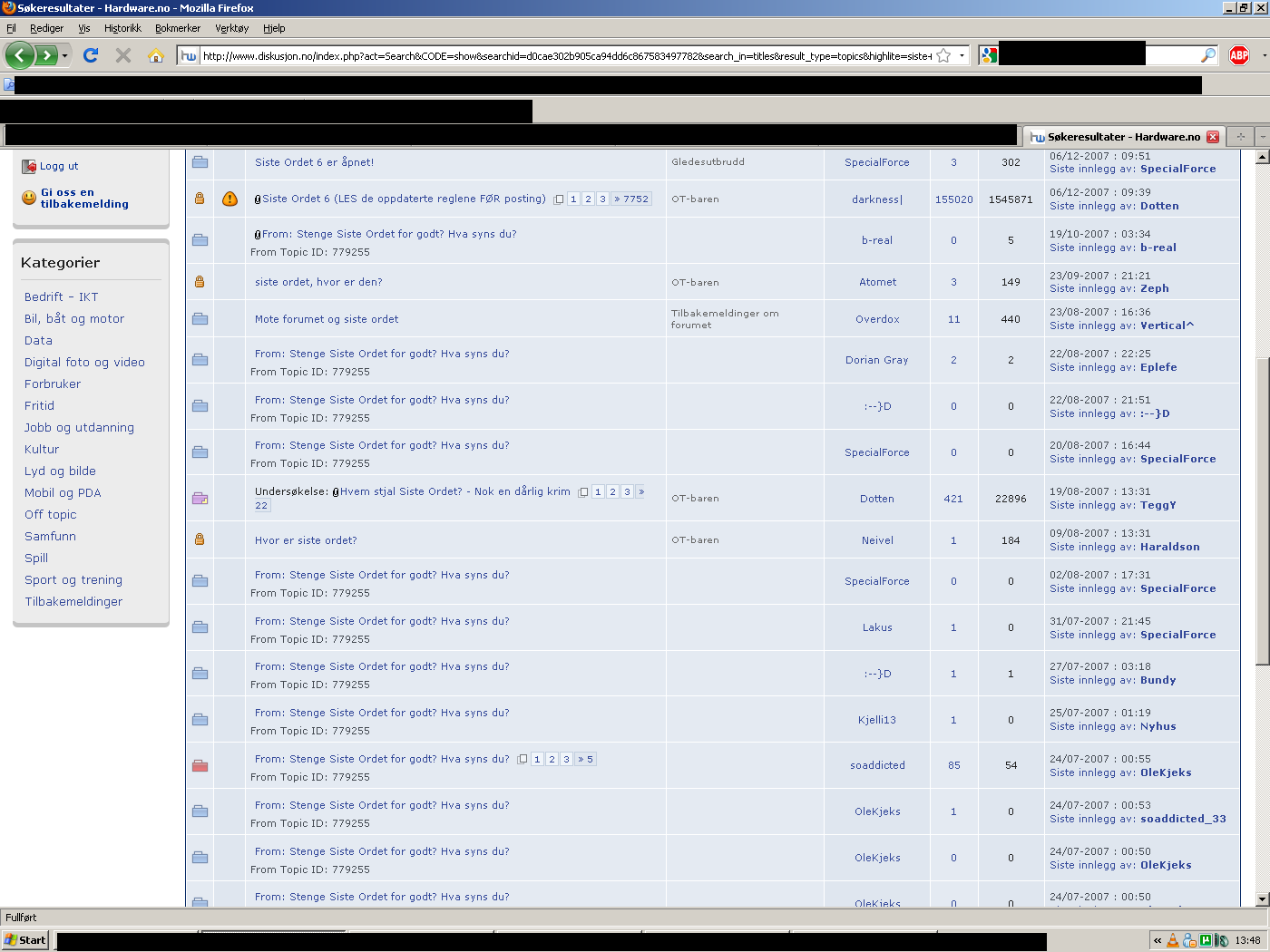Click the Stop loading X button
The width and height of the screenshot is (1270, 952).
123,55
